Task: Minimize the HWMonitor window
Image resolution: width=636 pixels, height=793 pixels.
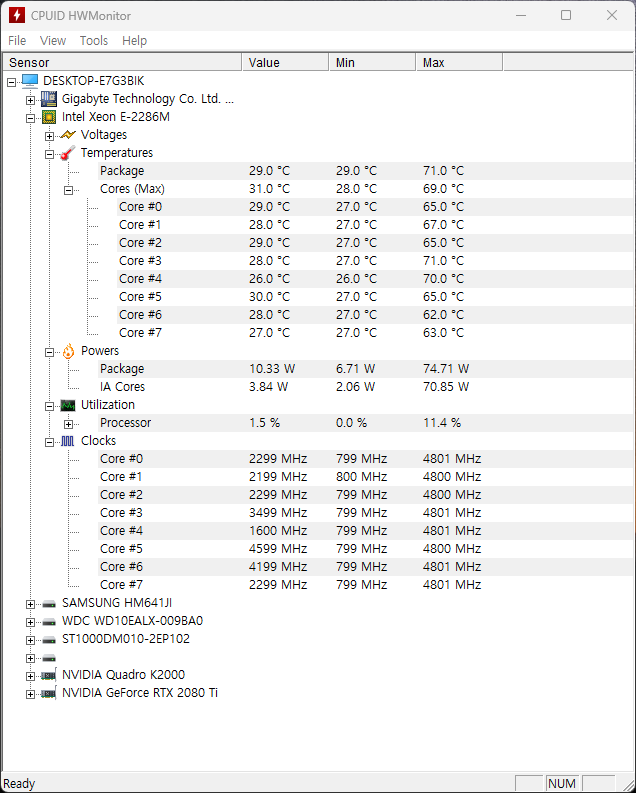Action: (521, 15)
